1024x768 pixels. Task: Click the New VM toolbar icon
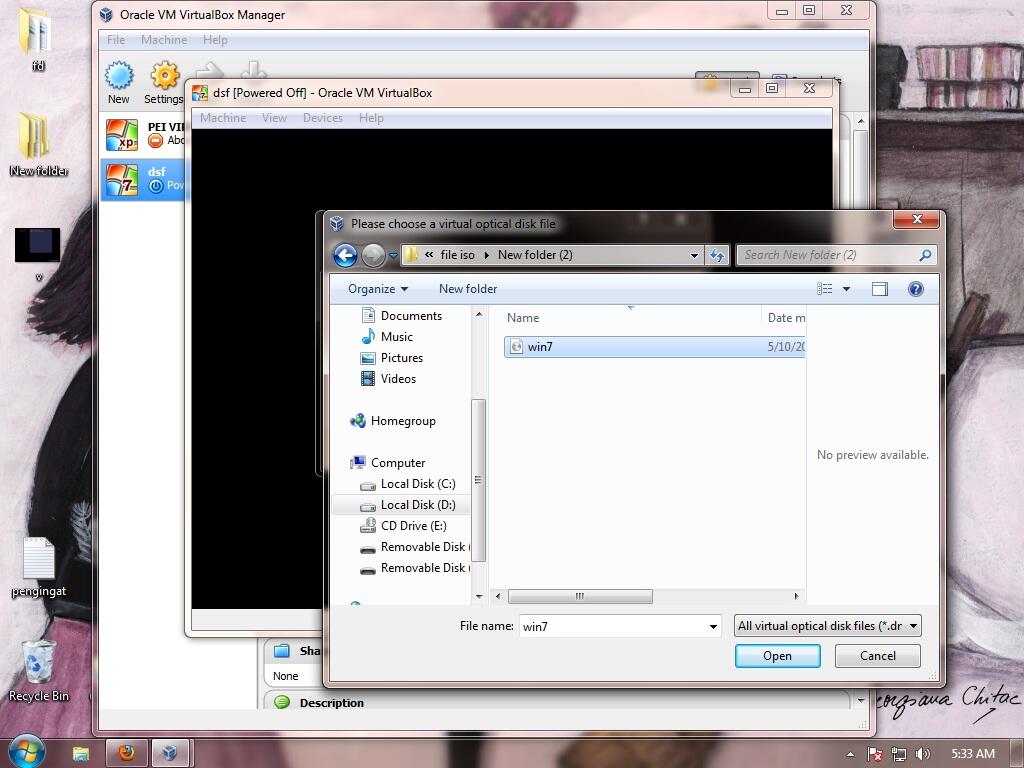[119, 82]
